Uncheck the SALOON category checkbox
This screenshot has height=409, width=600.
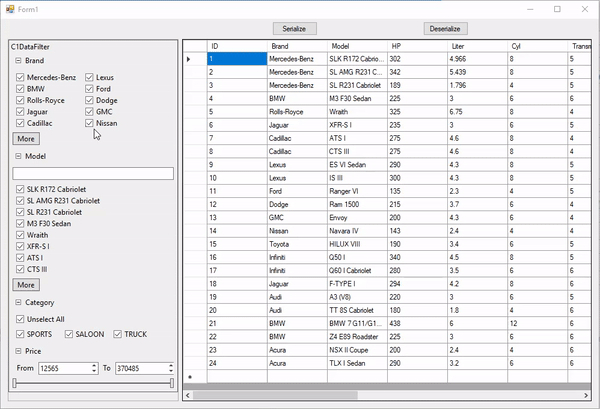(x=70, y=334)
